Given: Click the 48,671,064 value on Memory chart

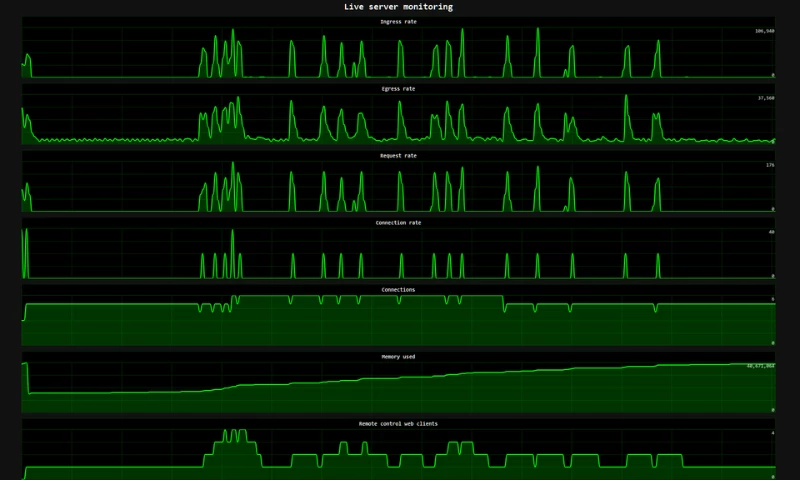Looking at the screenshot, I should click(761, 366).
